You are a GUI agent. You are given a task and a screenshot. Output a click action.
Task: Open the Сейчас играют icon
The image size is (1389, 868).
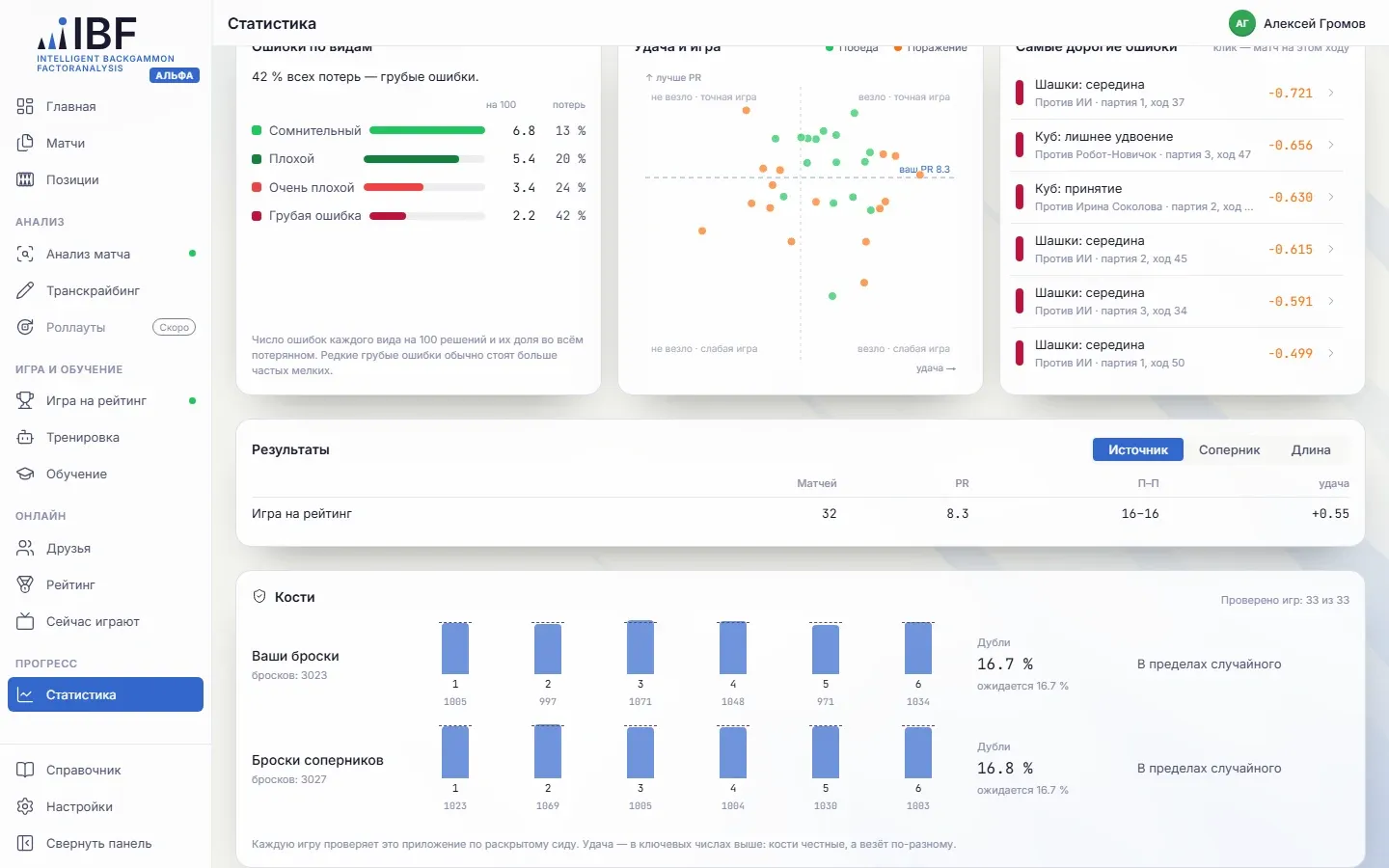point(25,621)
